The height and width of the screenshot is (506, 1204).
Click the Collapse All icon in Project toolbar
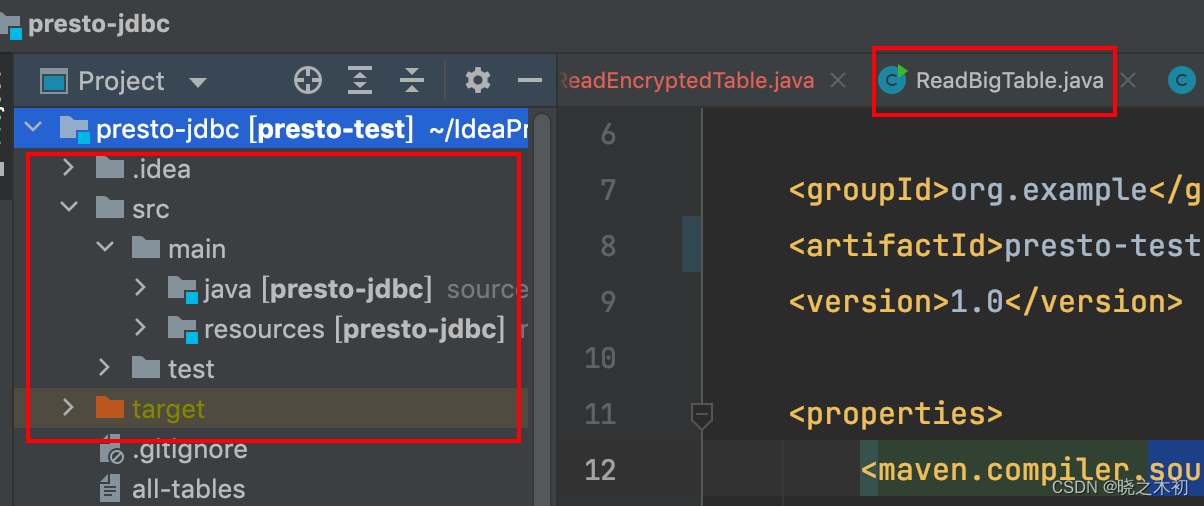(x=412, y=81)
